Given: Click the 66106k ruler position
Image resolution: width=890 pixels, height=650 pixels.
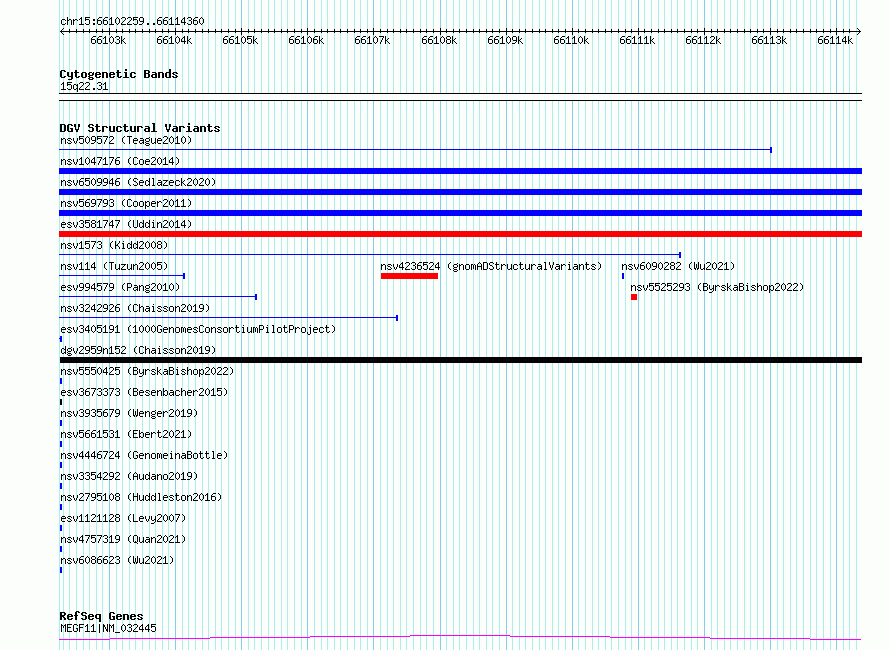Looking at the screenshot, I should click(306, 40).
